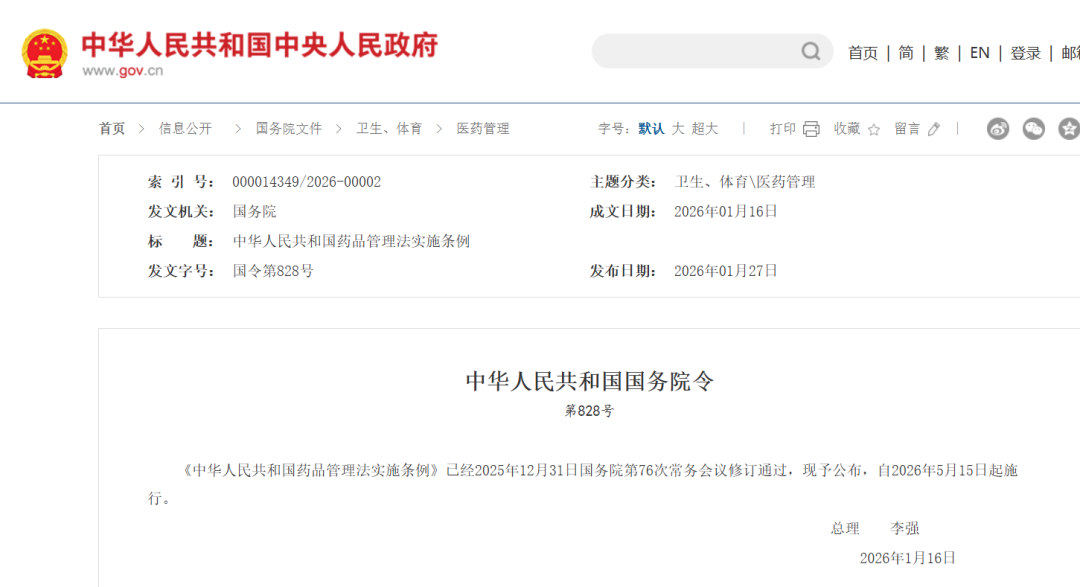Image resolution: width=1080 pixels, height=587 pixels.
Task: Click the search magnifier icon
Action: [811, 51]
